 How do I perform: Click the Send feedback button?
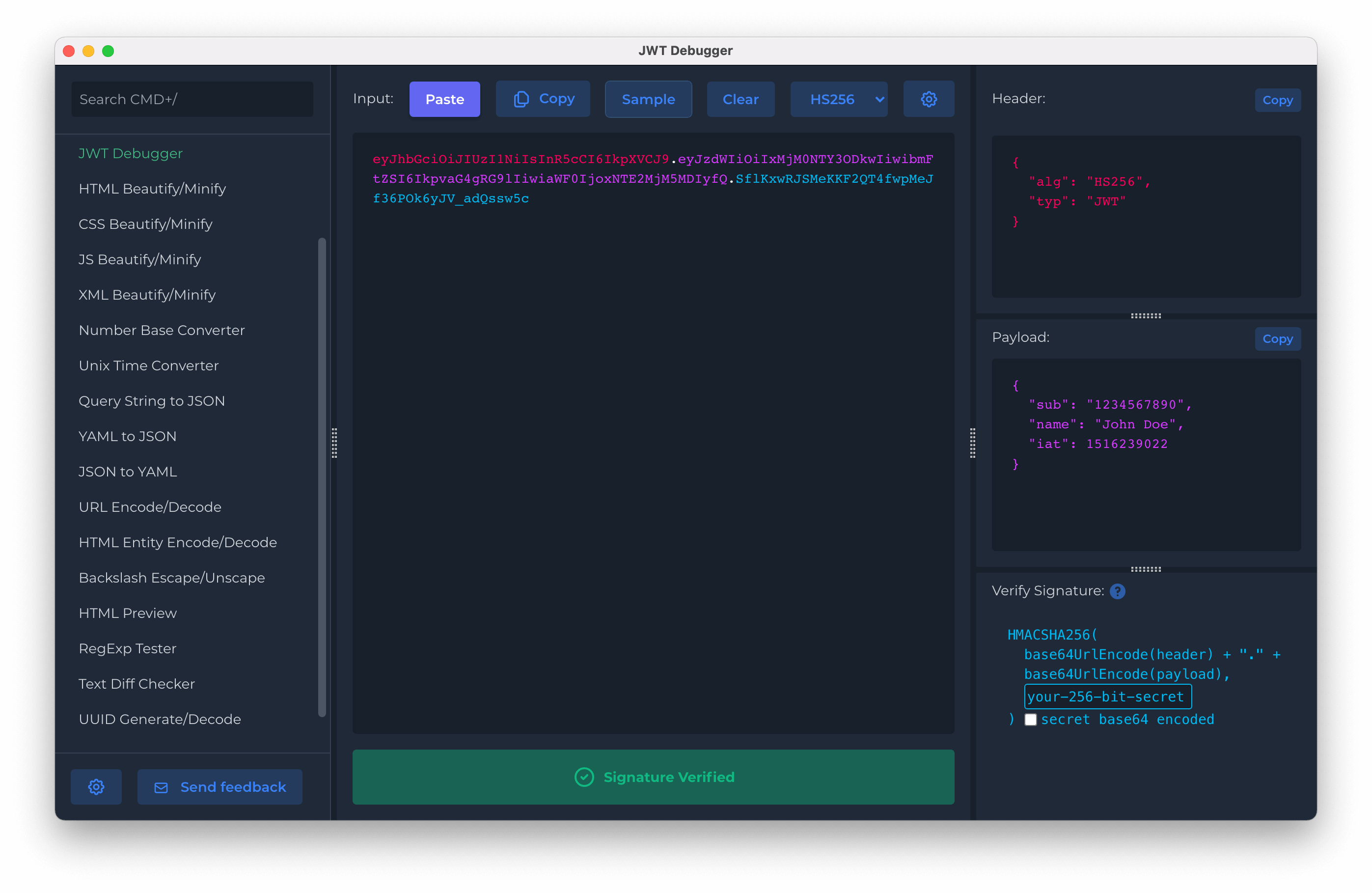coord(220,786)
